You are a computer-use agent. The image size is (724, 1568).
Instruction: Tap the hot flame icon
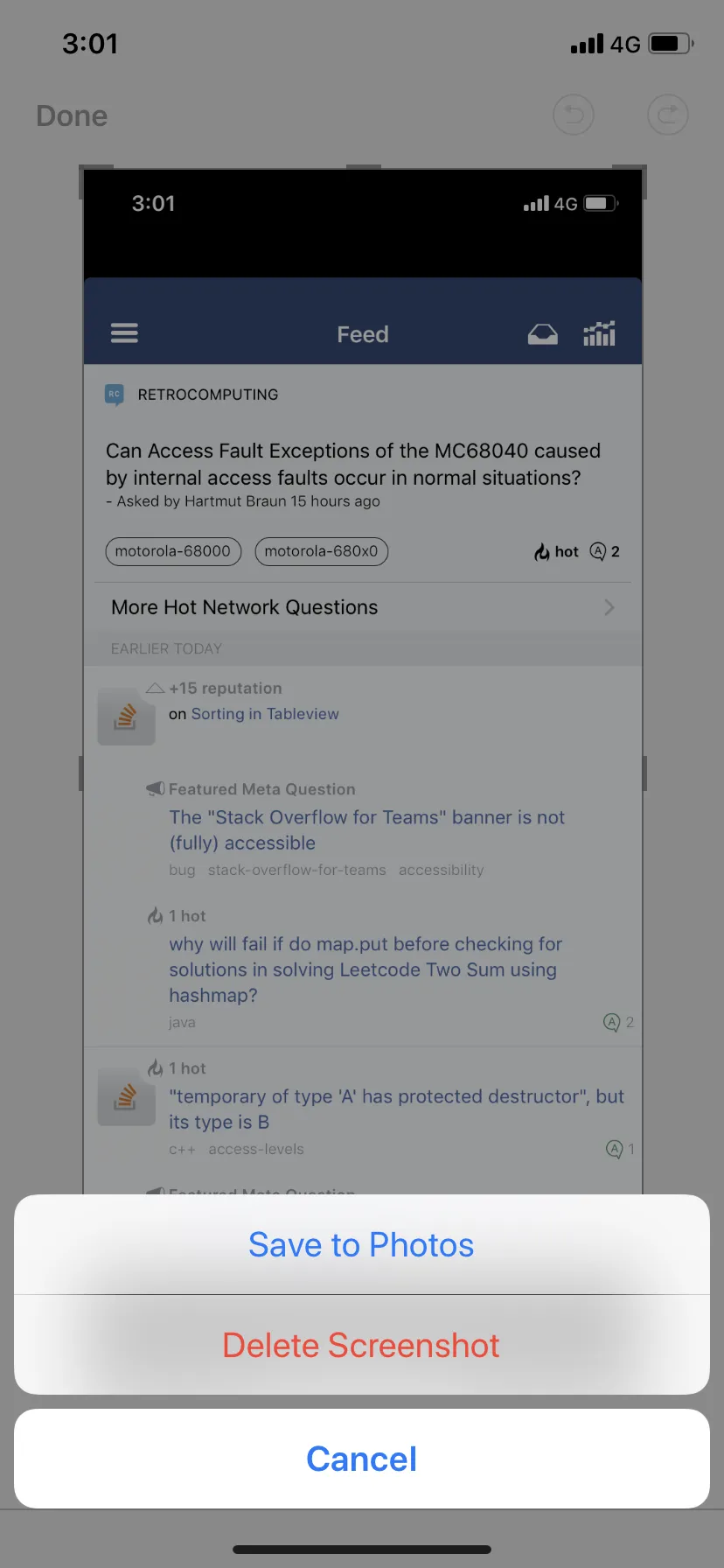(542, 551)
